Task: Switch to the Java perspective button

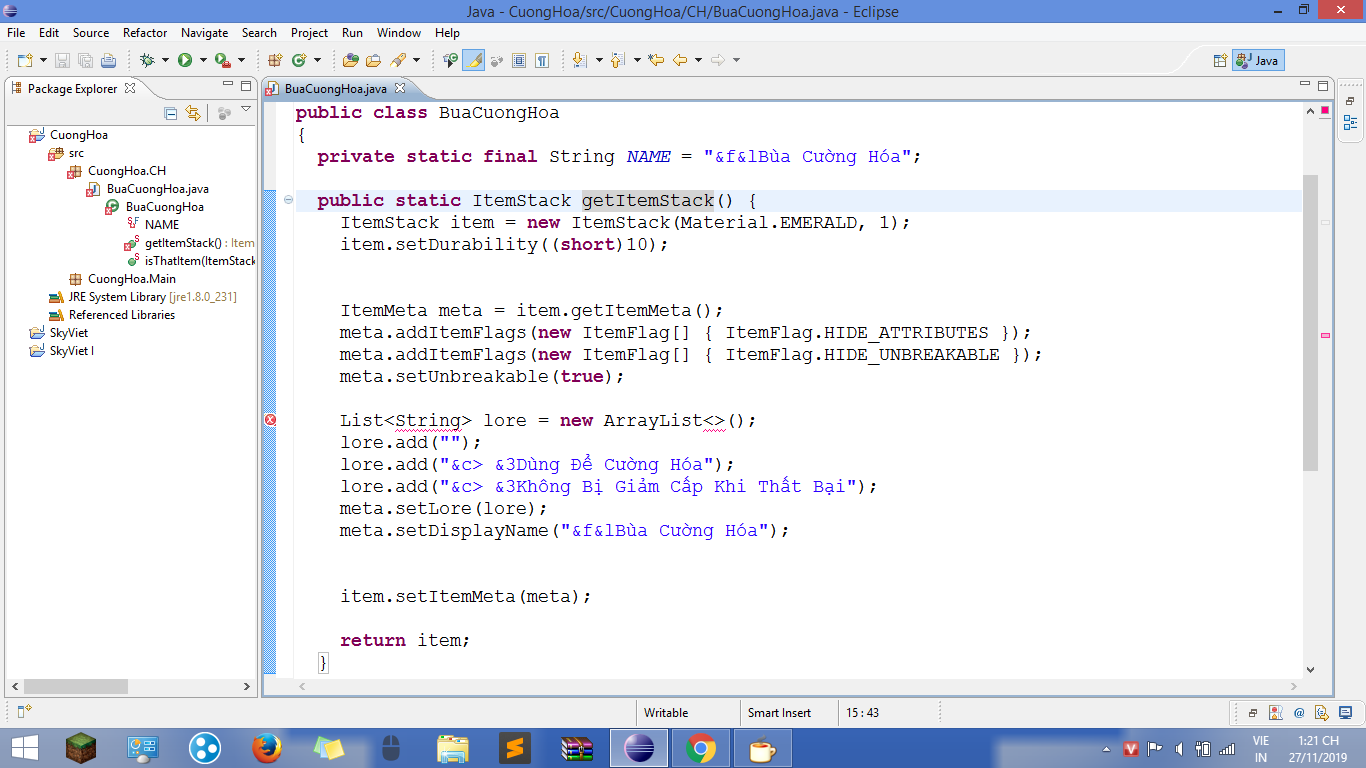Action: (x=1258, y=60)
